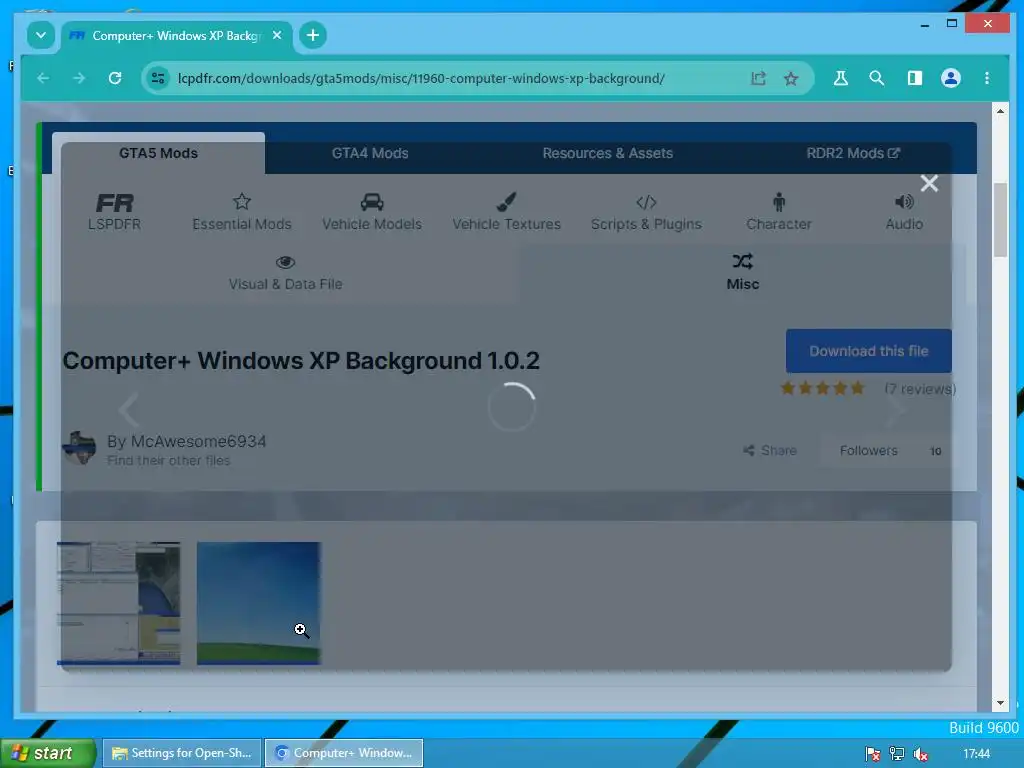
Task: Open the RDR2 Mods external tab
Action: click(x=853, y=153)
